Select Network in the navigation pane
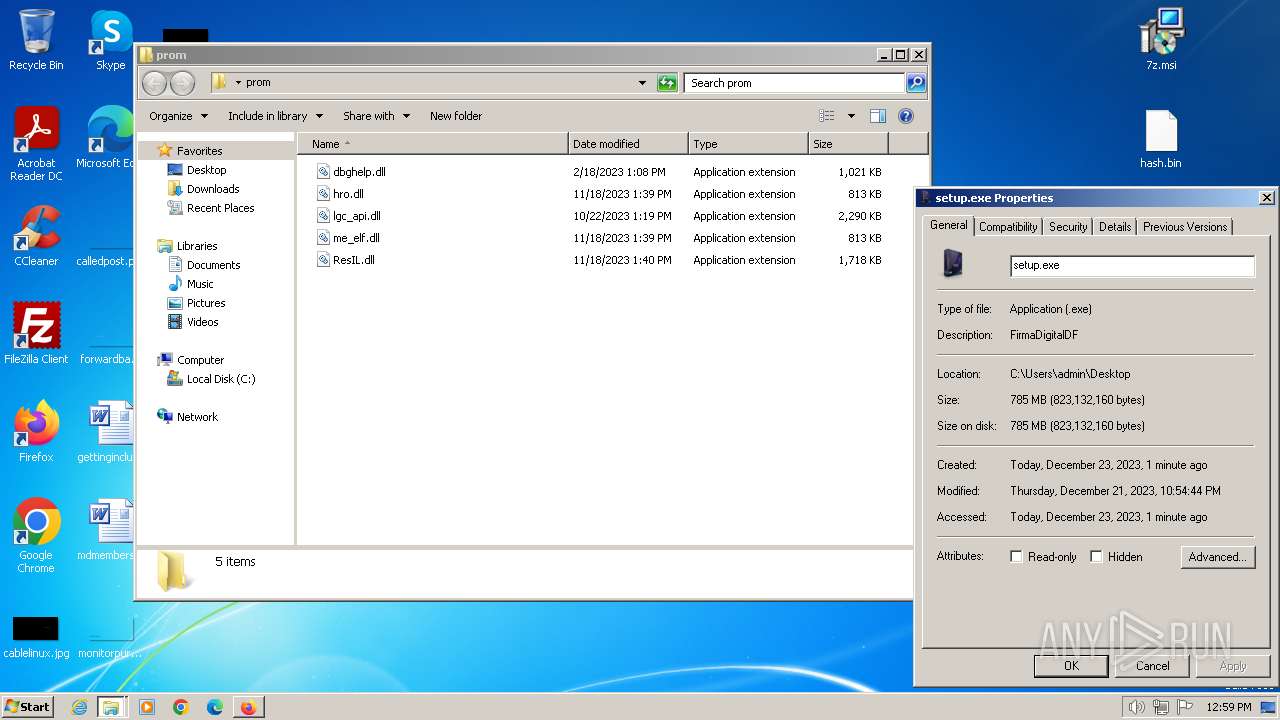Screen dimensions: 1280x720 (197, 417)
